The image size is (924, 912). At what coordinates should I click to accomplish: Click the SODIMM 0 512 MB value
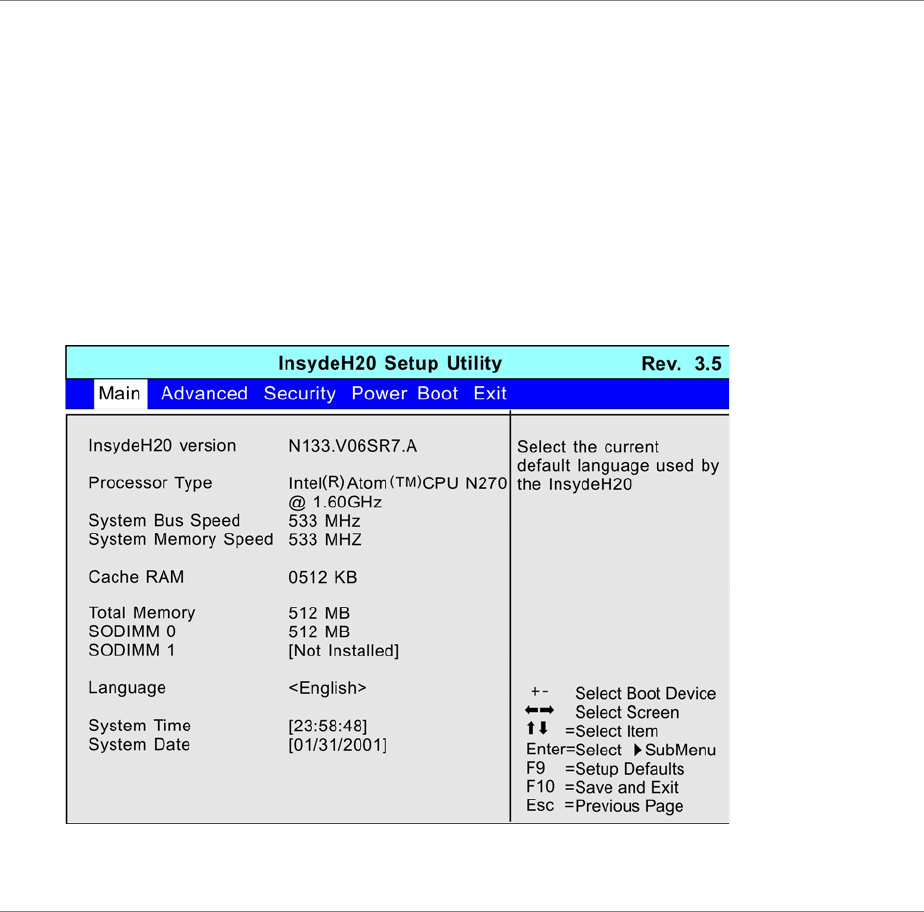[x=319, y=632]
